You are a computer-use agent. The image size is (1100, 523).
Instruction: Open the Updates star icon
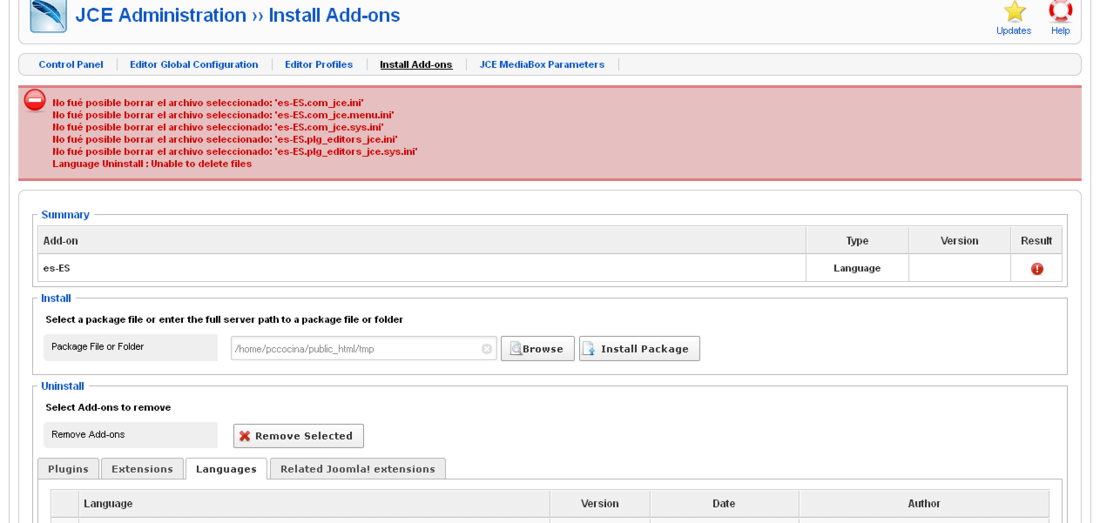click(1014, 12)
